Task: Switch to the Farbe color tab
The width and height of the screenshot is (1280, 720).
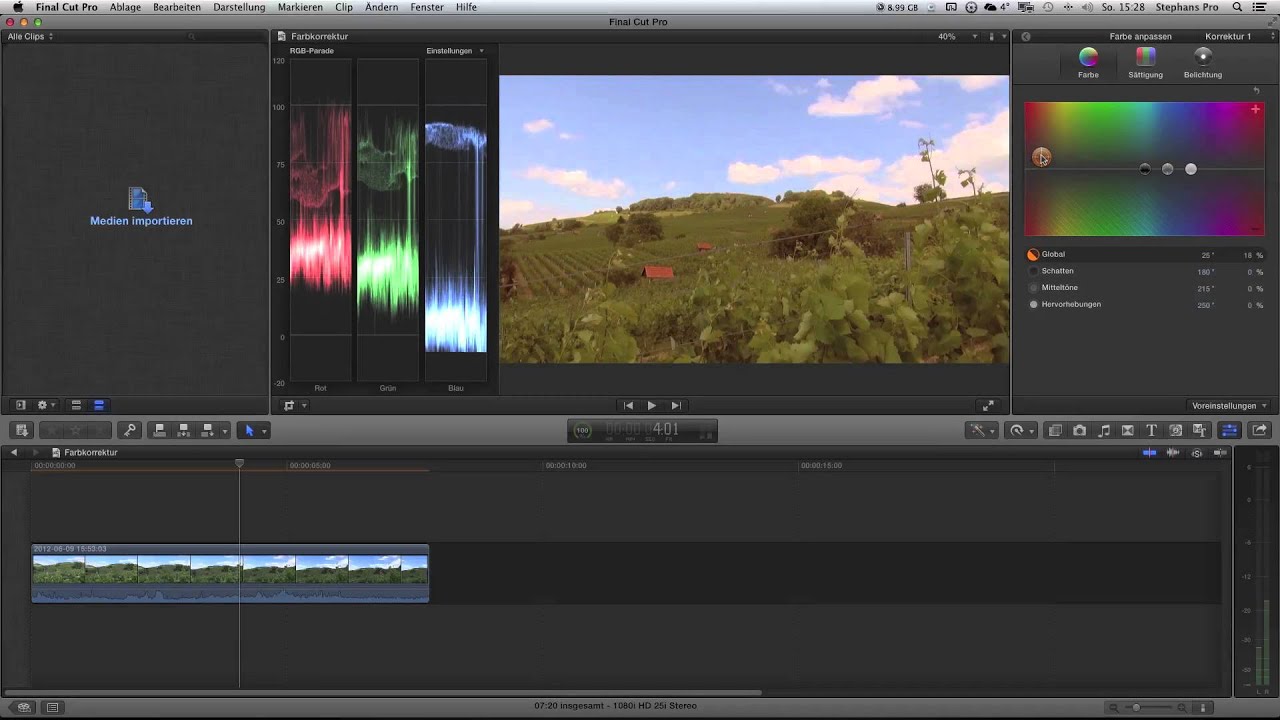Action: (x=1088, y=62)
